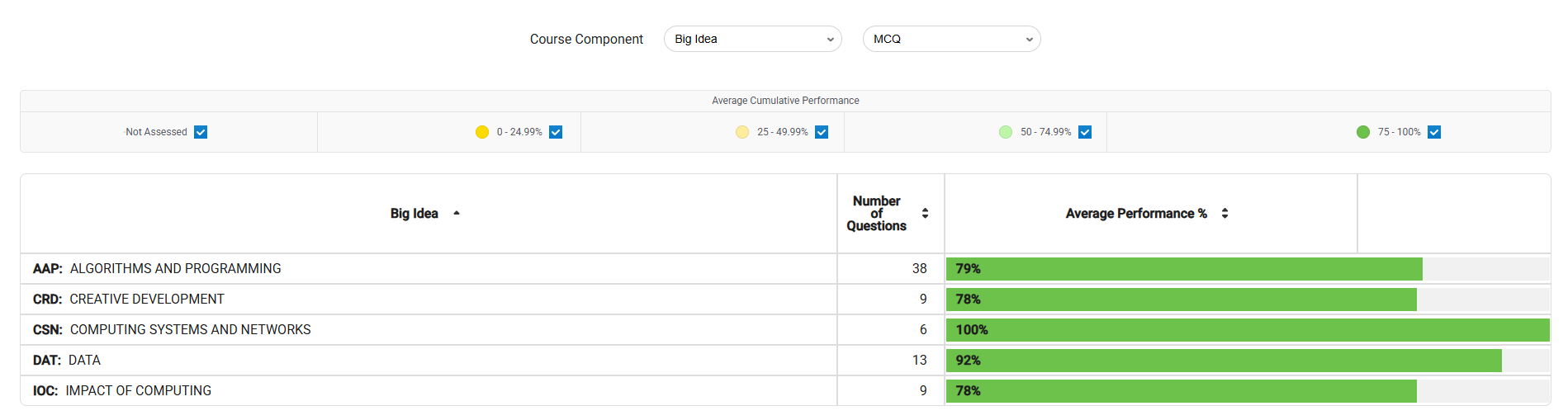Screen dimensions: 1568x420
Task: Sort by Average Performance % arrows
Action: click(x=1225, y=213)
